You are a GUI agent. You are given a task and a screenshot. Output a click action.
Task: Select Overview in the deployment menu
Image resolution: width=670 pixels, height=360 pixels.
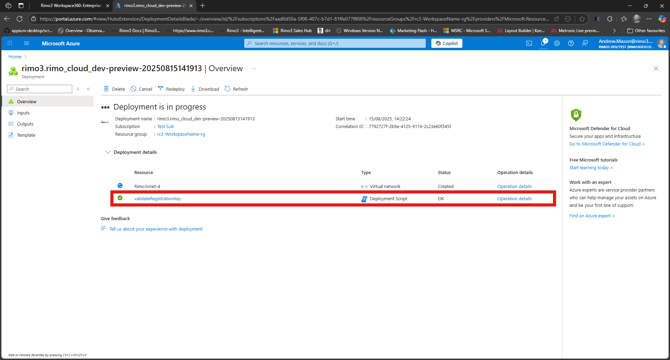[x=47, y=102]
